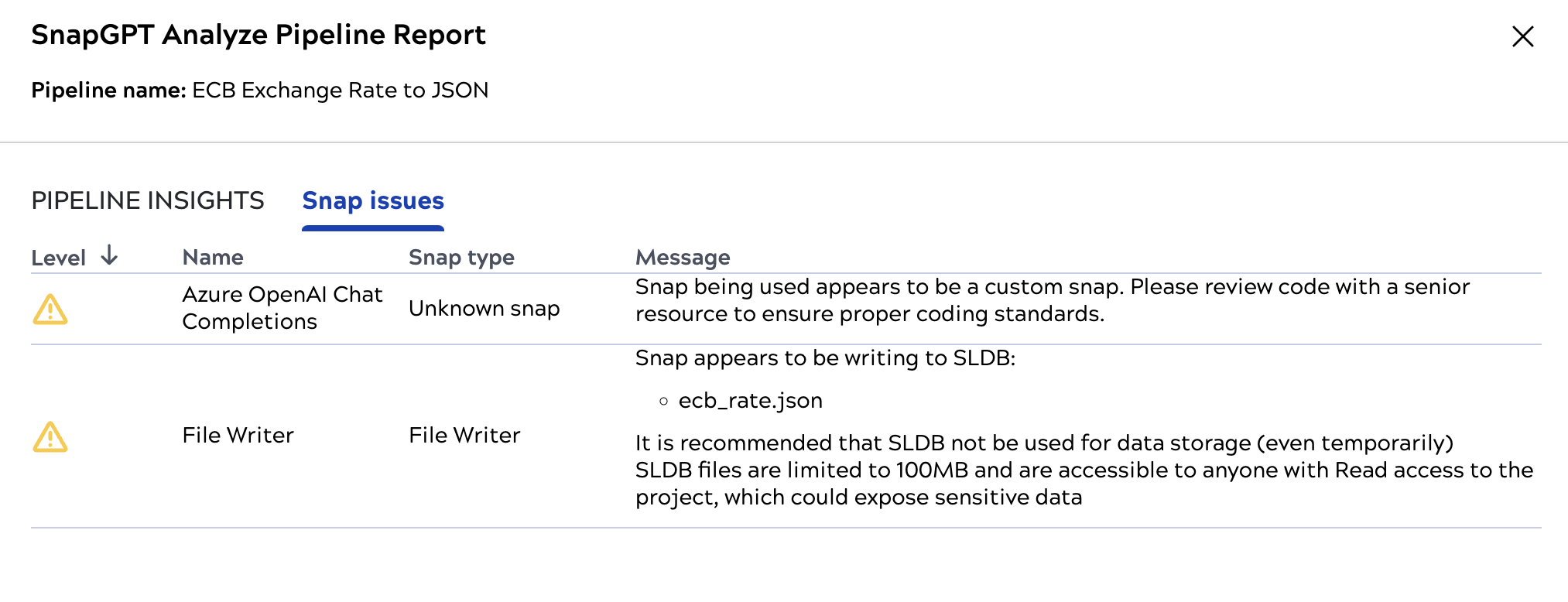Click the Snap type column header
The width and height of the screenshot is (1568, 602).
(461, 256)
